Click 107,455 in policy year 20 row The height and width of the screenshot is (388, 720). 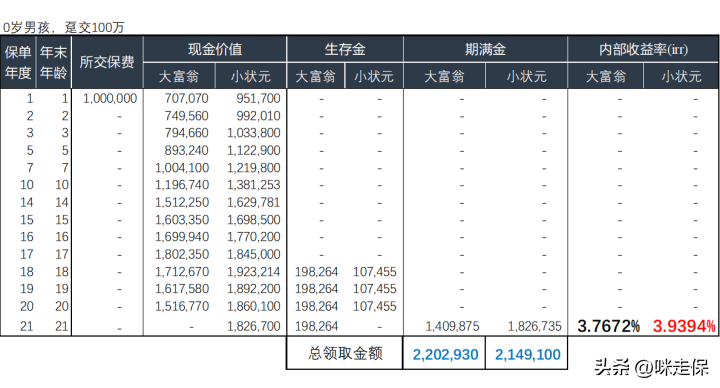pyautogui.click(x=375, y=306)
